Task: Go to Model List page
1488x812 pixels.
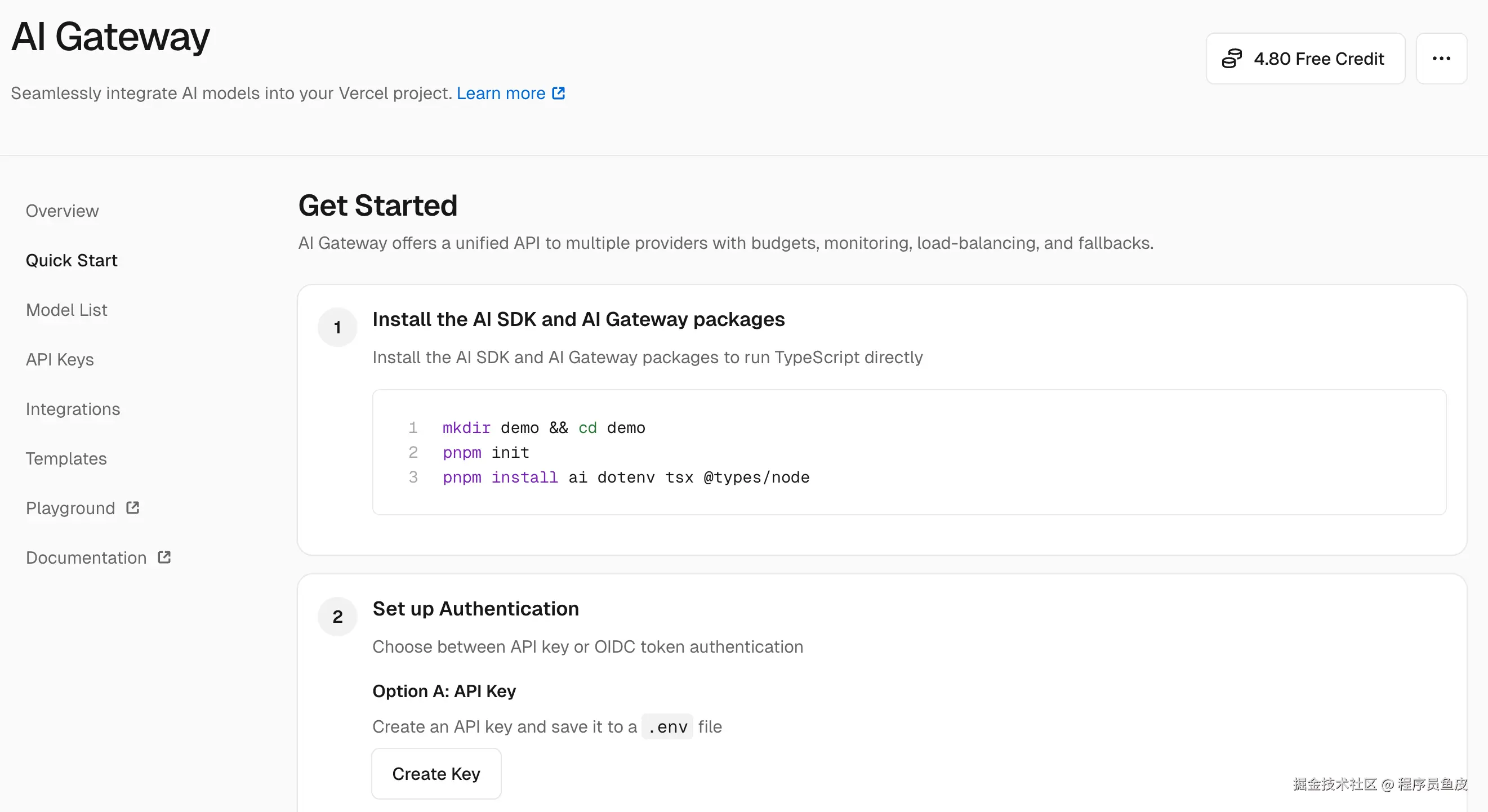Action: click(x=66, y=310)
